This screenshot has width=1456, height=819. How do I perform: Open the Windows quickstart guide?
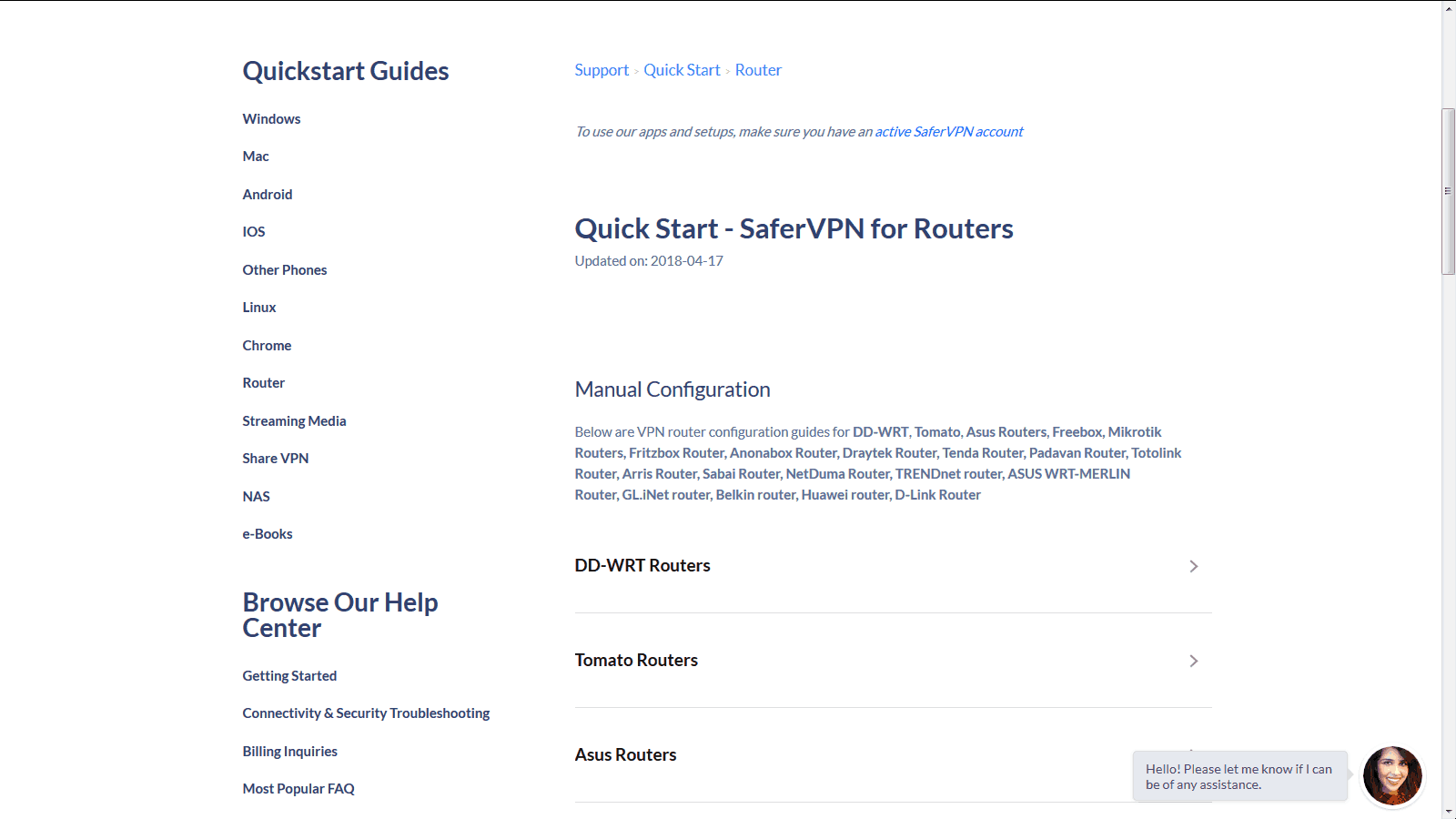271,119
